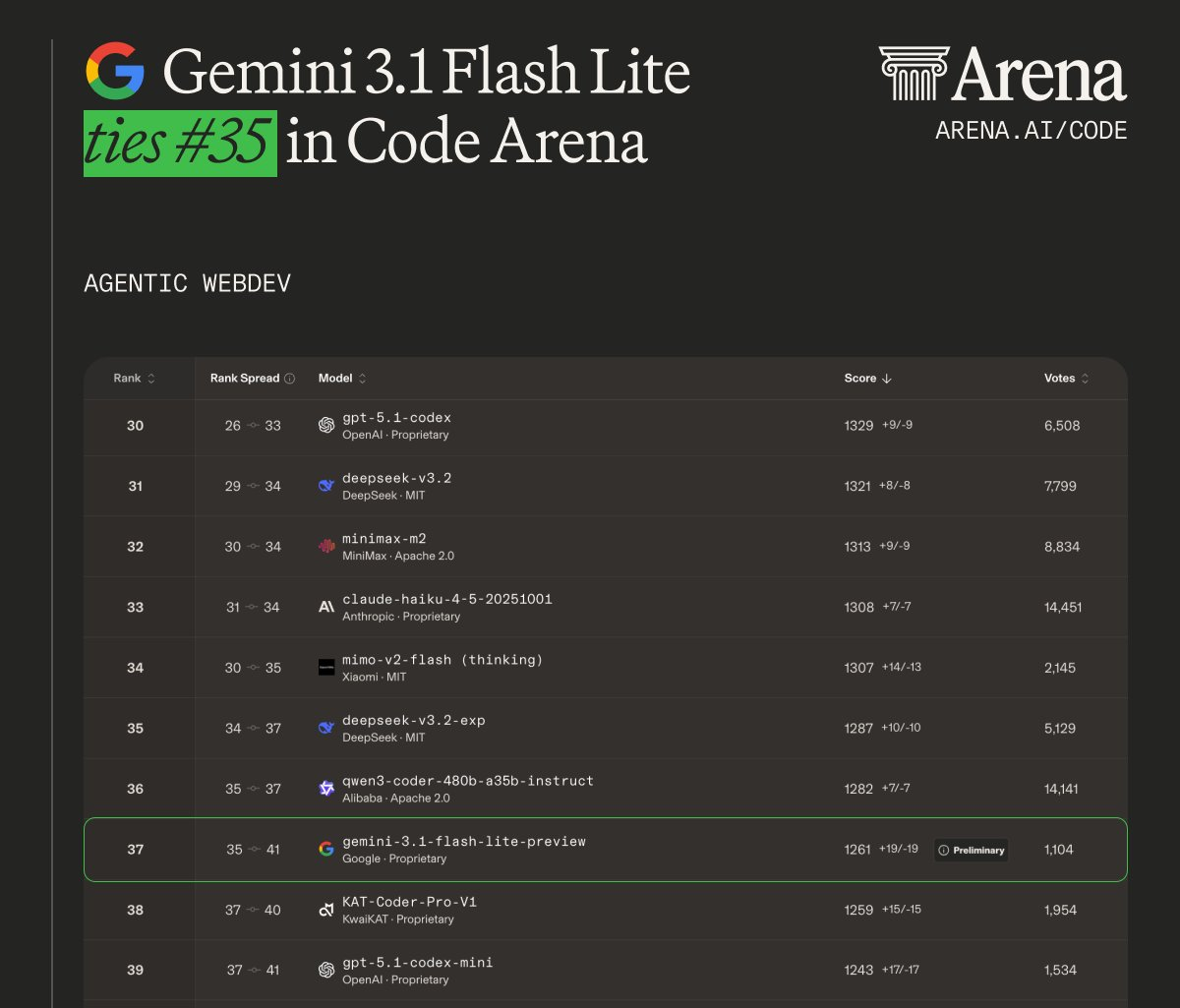Open the Votes column sort chevron

(1086, 378)
